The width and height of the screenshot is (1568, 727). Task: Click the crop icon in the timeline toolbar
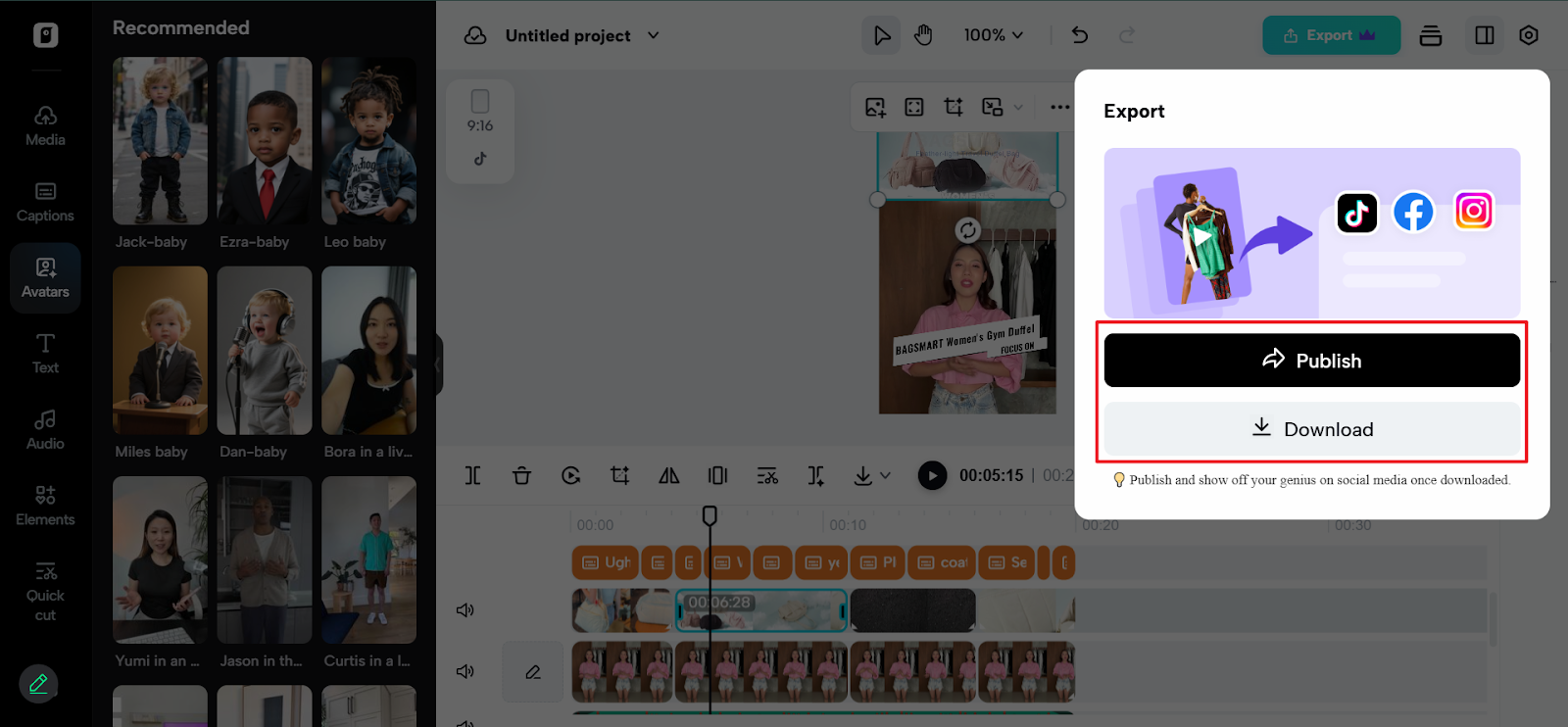[x=619, y=476]
